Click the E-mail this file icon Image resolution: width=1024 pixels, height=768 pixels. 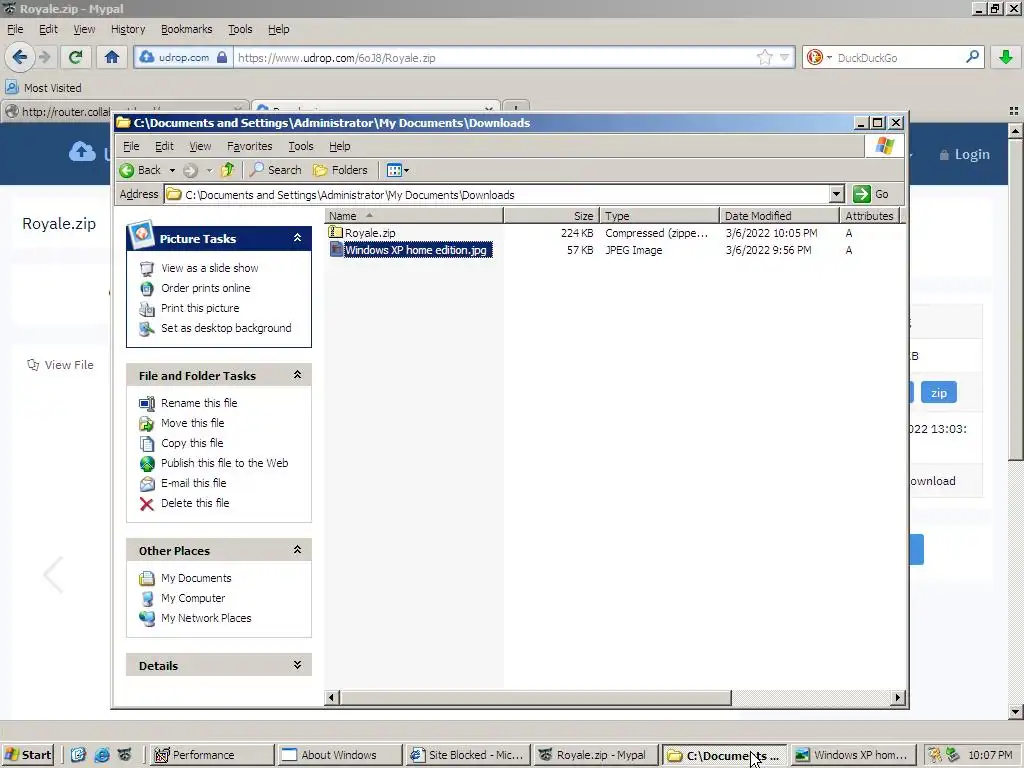point(147,484)
